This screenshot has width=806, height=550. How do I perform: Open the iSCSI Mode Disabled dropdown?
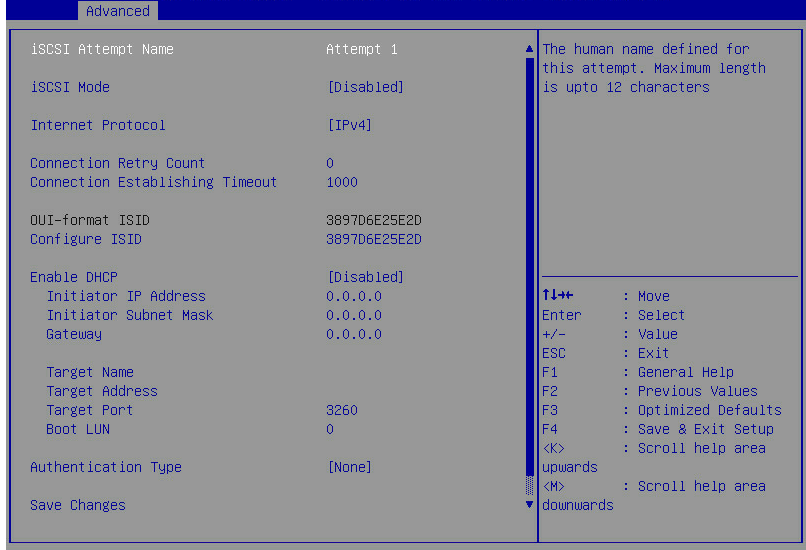tap(365, 87)
